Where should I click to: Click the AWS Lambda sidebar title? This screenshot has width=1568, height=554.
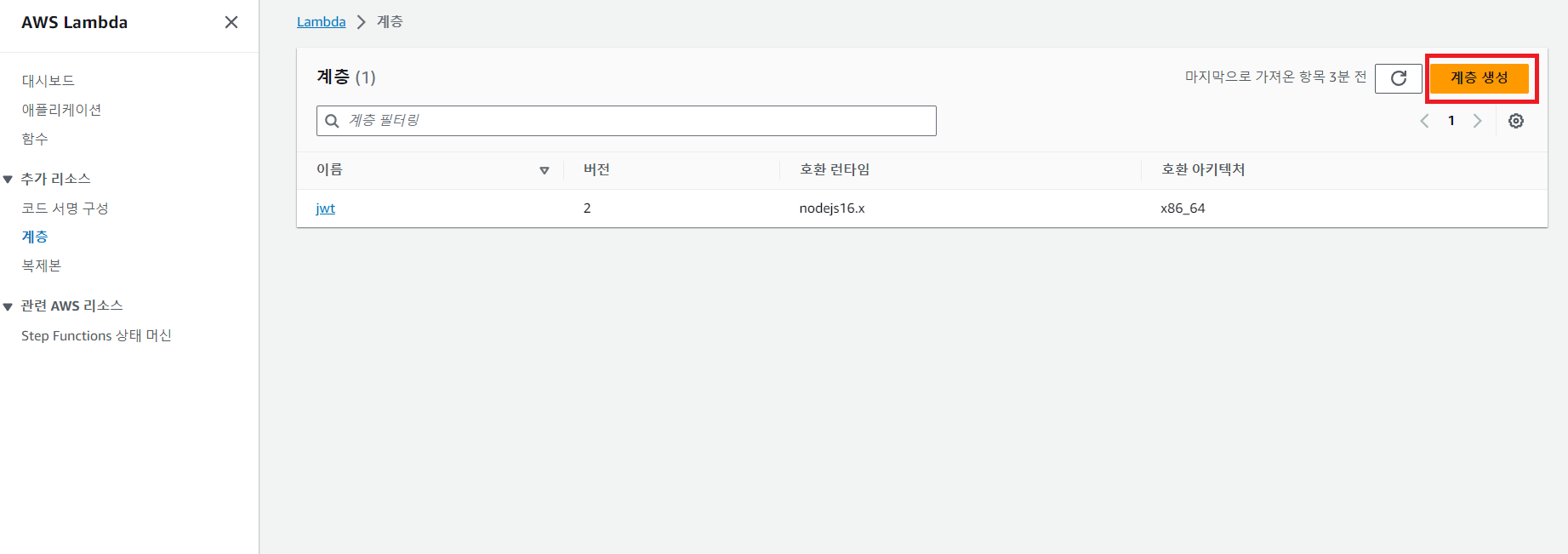pyautogui.click(x=75, y=23)
